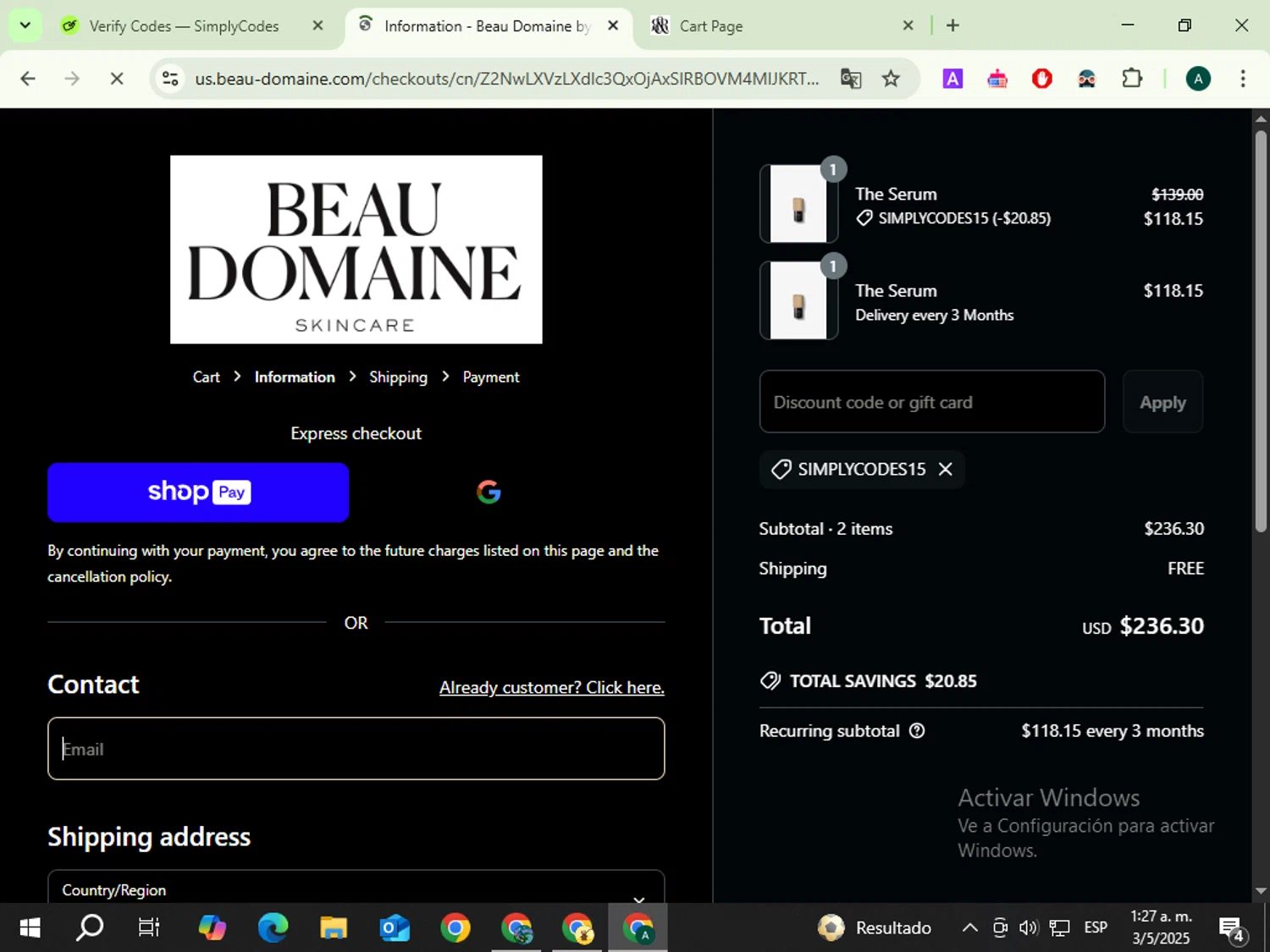This screenshot has width=1270, height=952.
Task: View site information icon in address bar
Action: coord(170,79)
